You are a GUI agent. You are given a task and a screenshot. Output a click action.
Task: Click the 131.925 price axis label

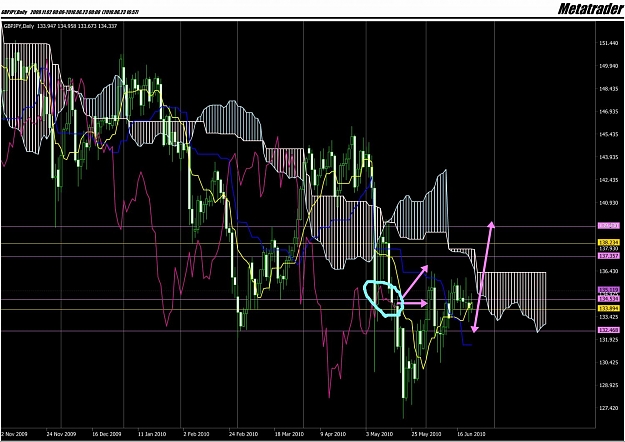coord(608,340)
